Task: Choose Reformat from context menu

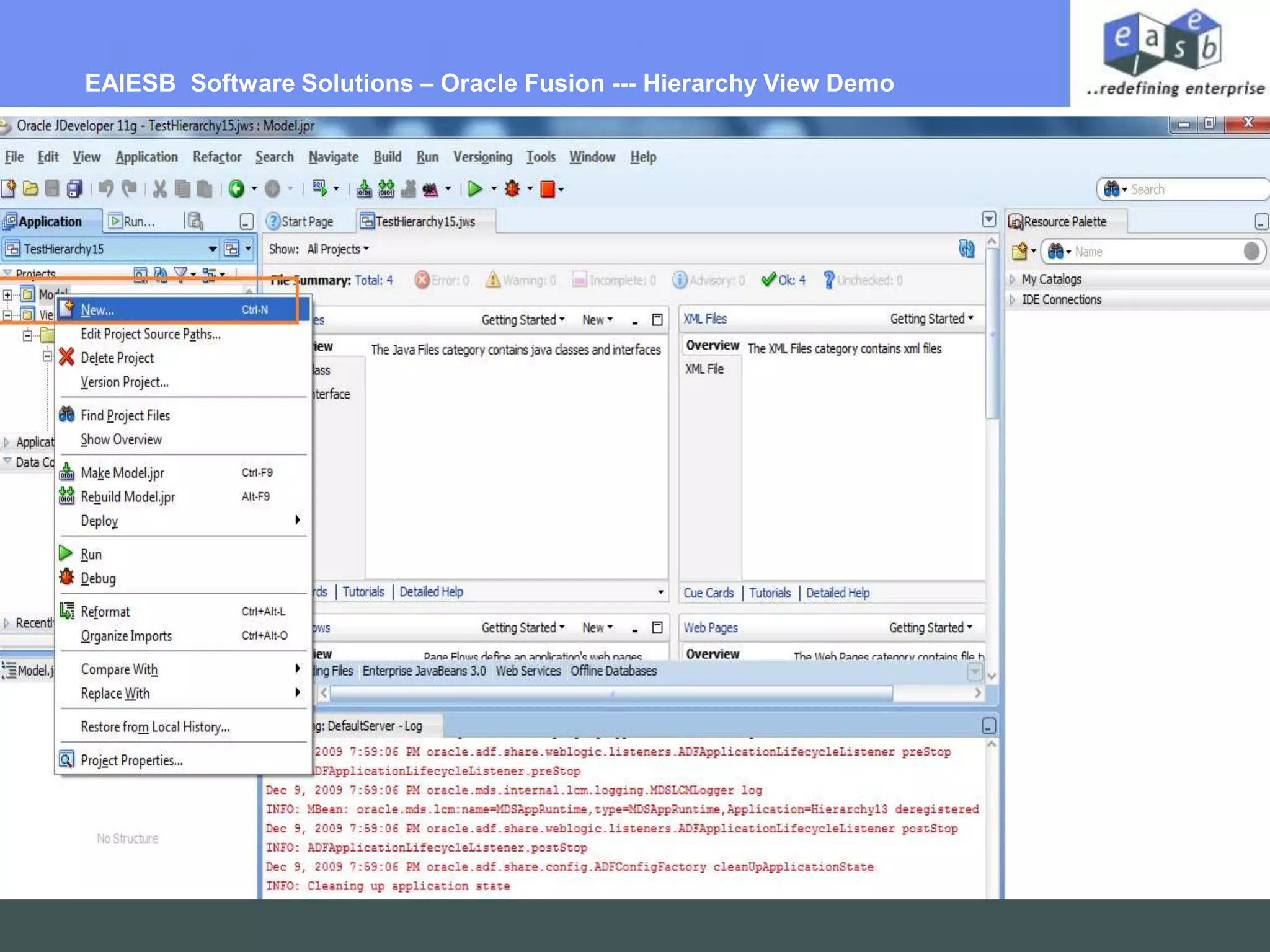Action: (x=183, y=612)
